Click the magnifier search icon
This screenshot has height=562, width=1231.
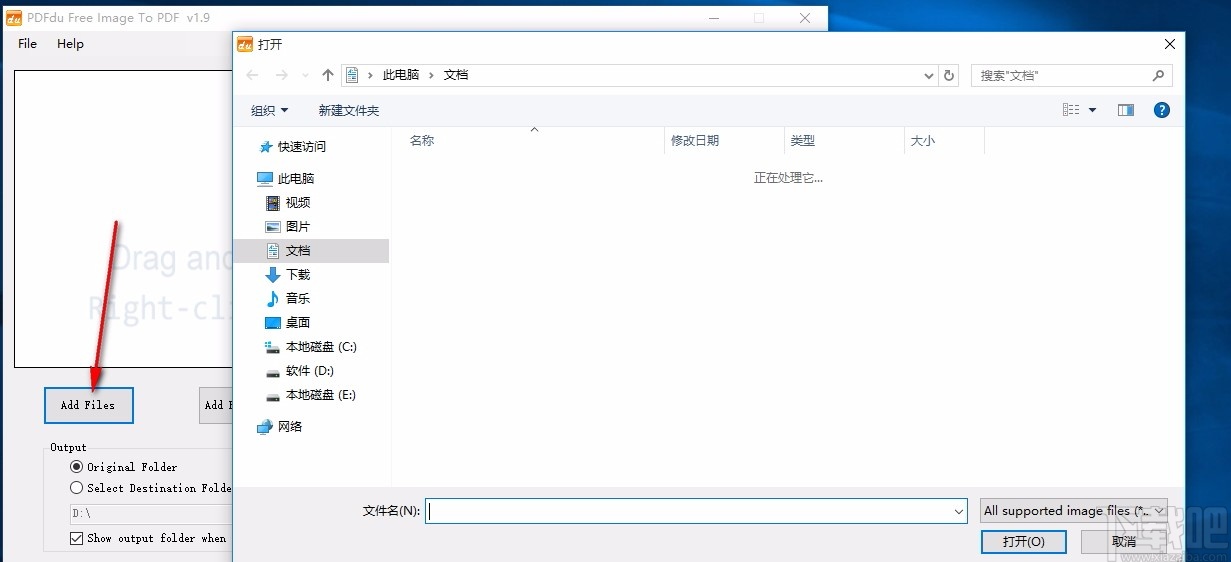click(x=1159, y=75)
